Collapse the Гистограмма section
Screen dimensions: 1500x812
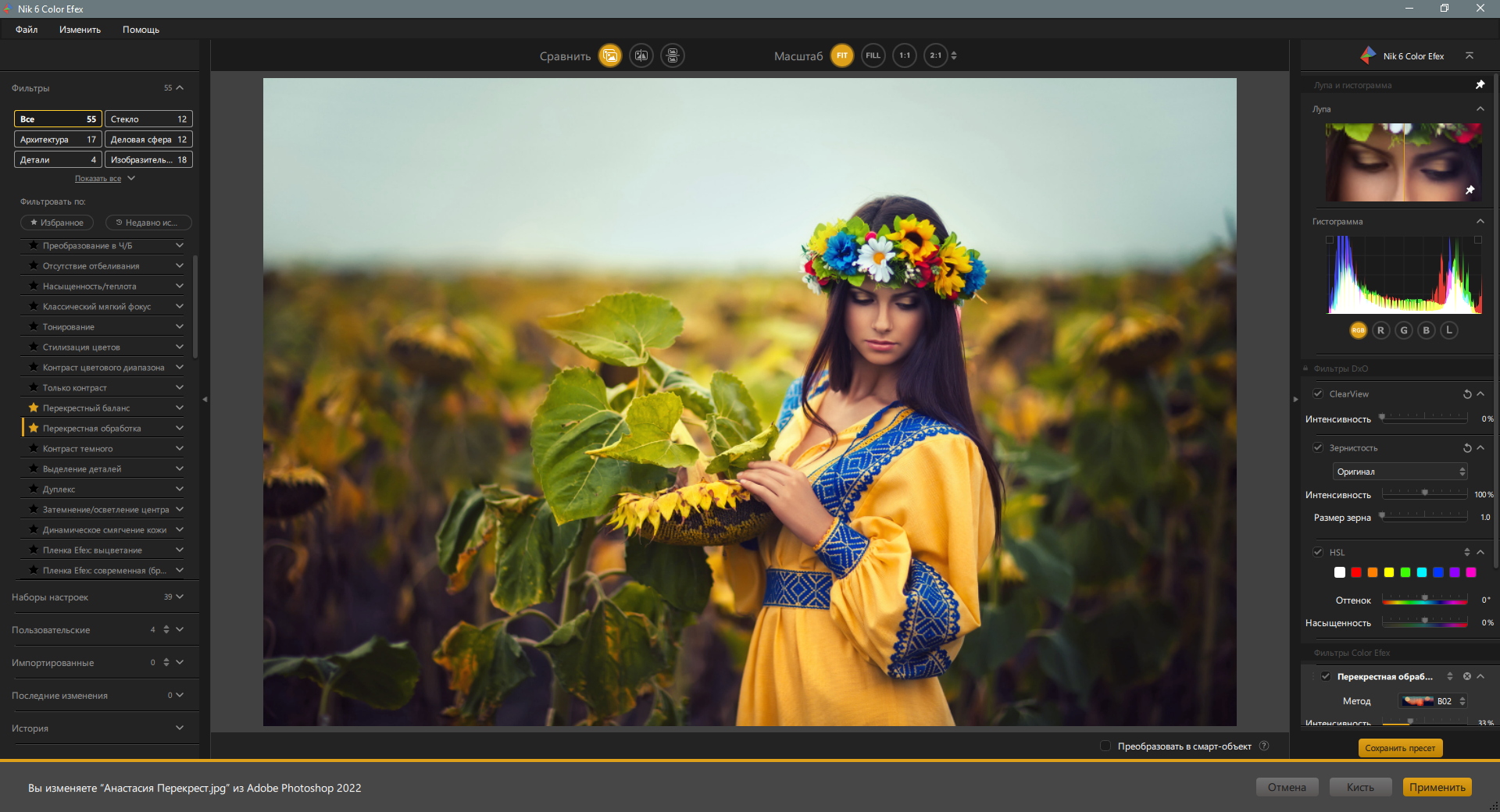click(x=1480, y=222)
